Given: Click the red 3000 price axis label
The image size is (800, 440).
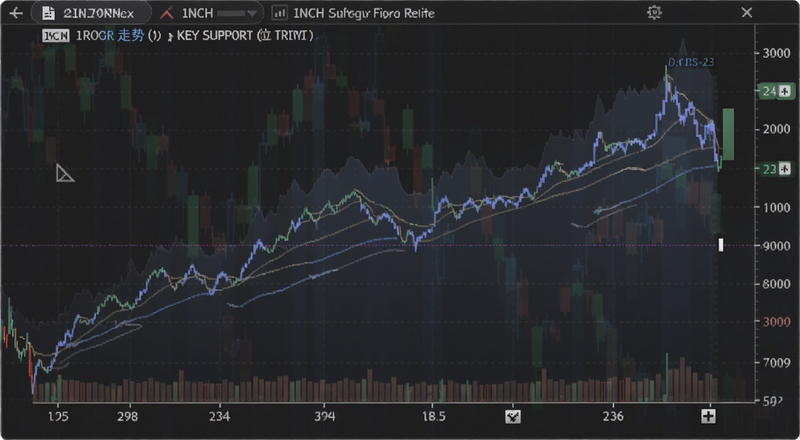Looking at the screenshot, I should 776,322.
